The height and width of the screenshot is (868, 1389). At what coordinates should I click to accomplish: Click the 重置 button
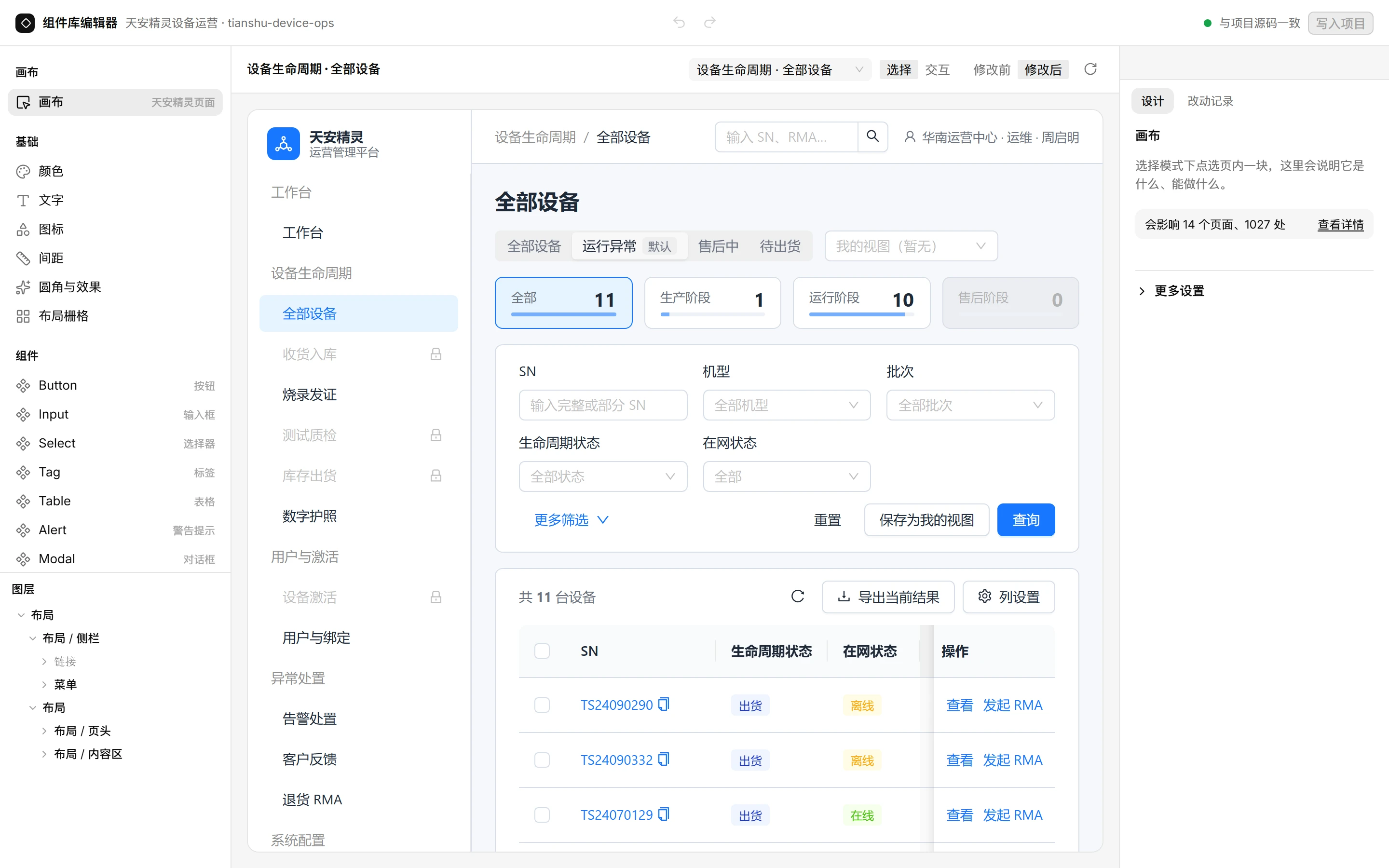[827, 520]
